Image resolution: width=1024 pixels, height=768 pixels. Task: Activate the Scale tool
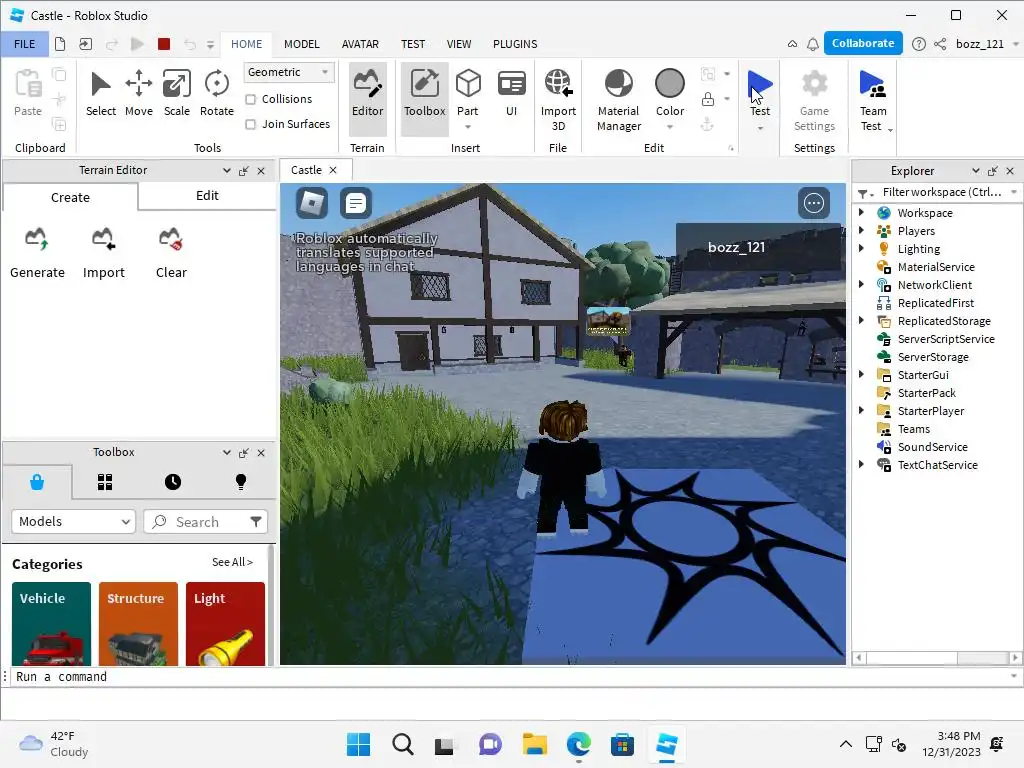click(x=176, y=94)
